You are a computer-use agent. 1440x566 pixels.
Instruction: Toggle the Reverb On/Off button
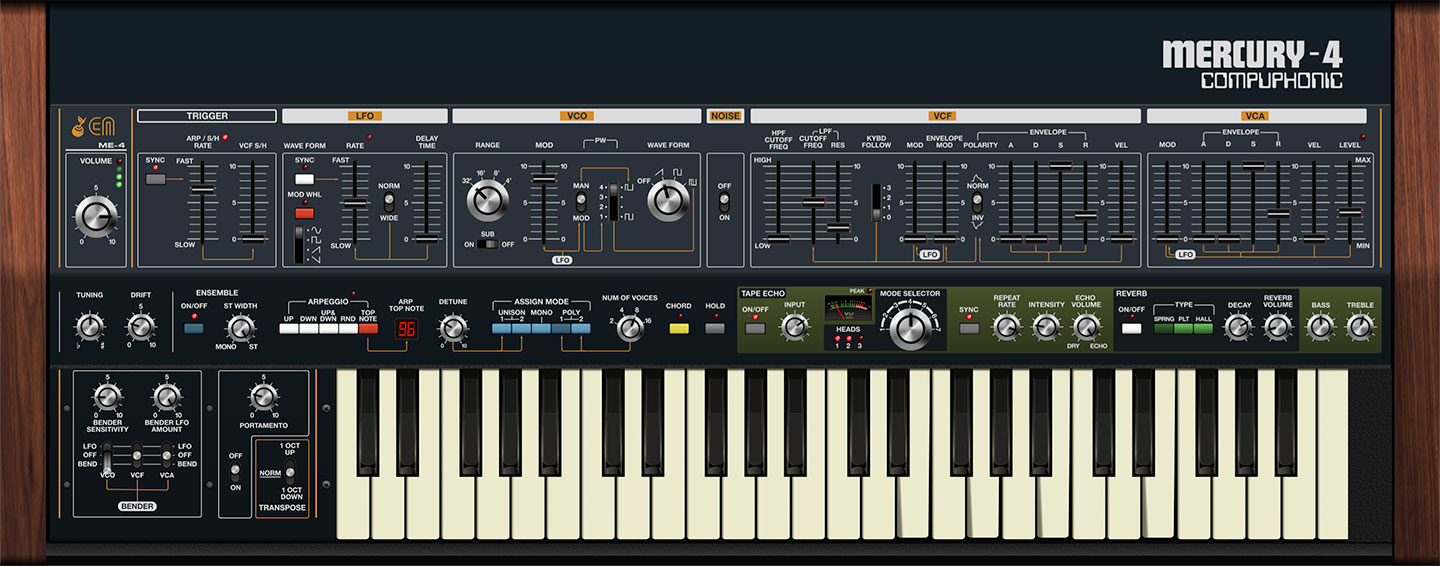[x=1131, y=328]
